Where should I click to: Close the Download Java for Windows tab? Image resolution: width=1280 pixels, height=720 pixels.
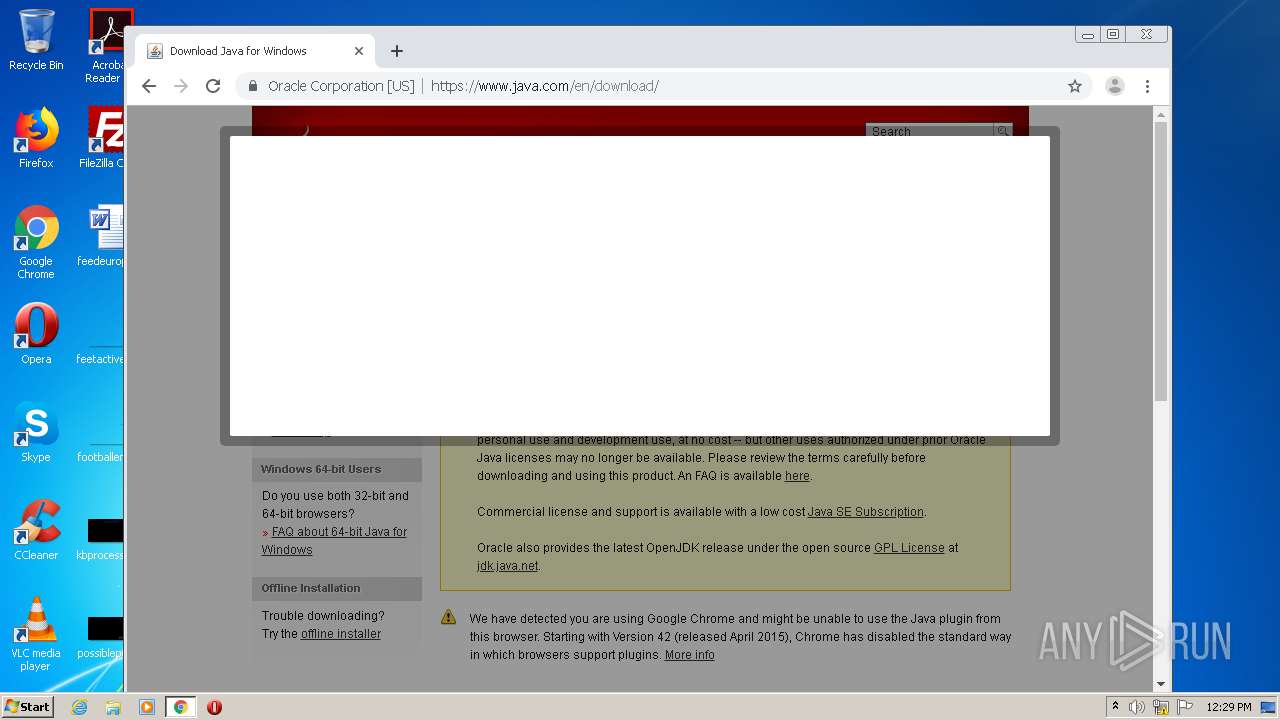(x=359, y=51)
